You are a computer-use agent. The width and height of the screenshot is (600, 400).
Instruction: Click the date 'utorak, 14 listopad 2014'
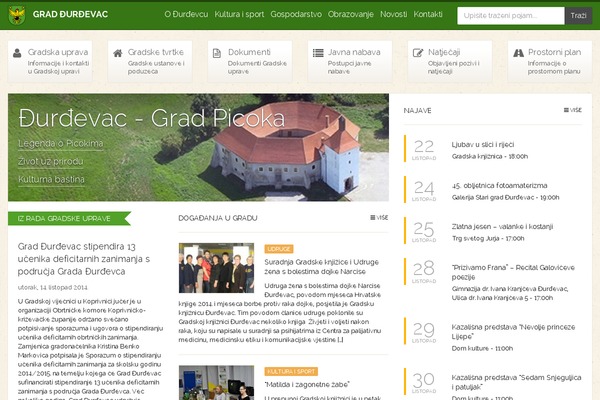click(x=52, y=287)
